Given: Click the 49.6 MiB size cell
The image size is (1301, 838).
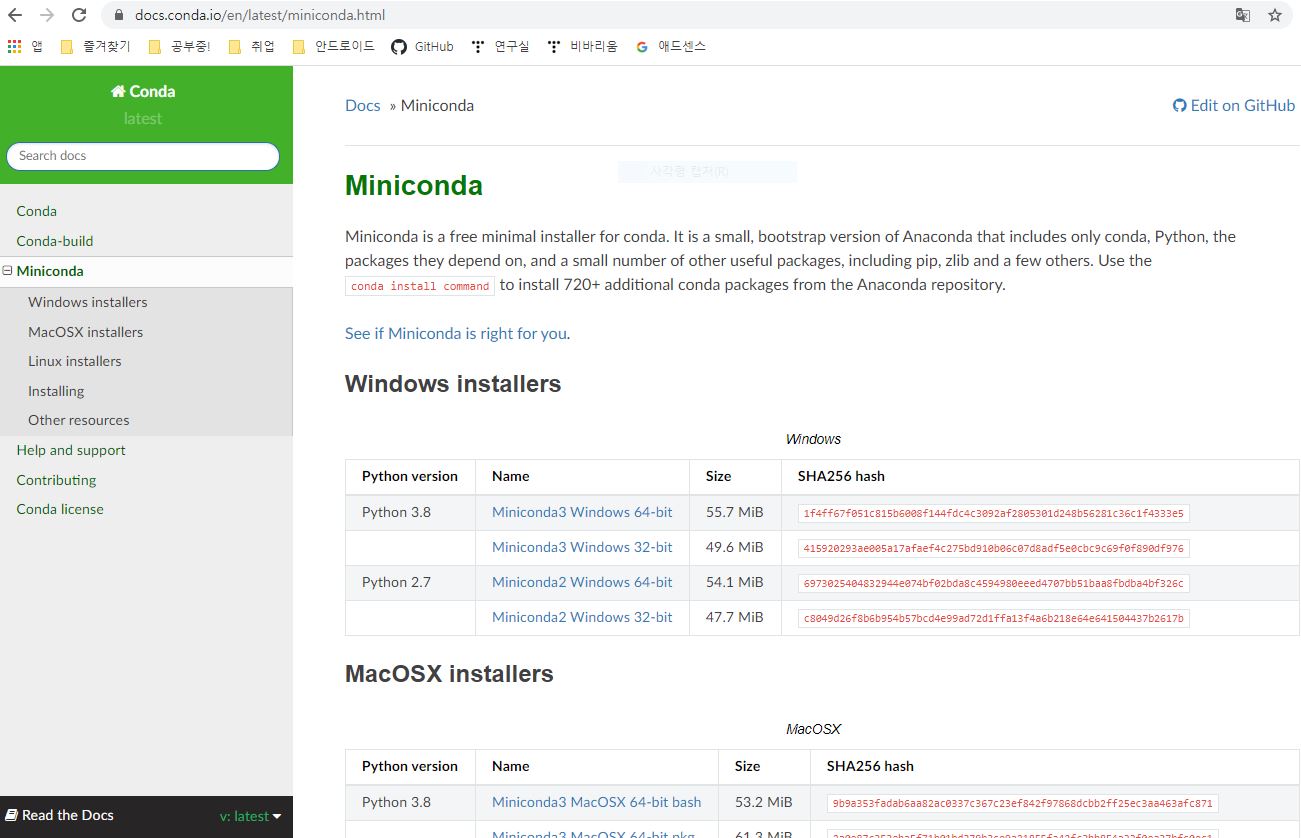Looking at the screenshot, I should point(735,547).
